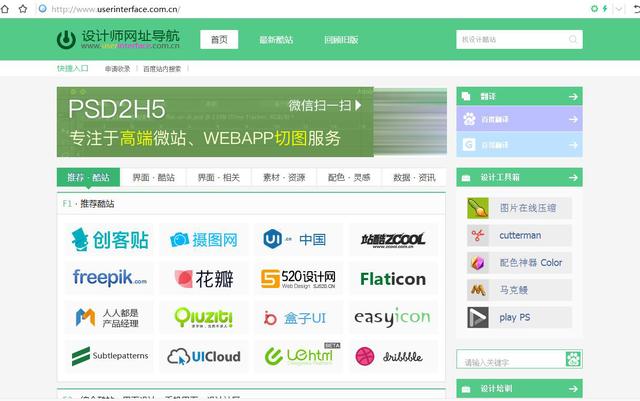Expand the 设计工具箱 header arrow
Screen dimensions: 640x401
[573, 177]
